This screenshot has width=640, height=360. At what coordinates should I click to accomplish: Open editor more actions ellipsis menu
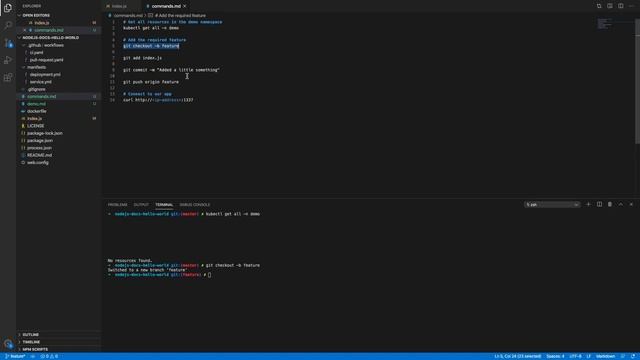click(631, 6)
